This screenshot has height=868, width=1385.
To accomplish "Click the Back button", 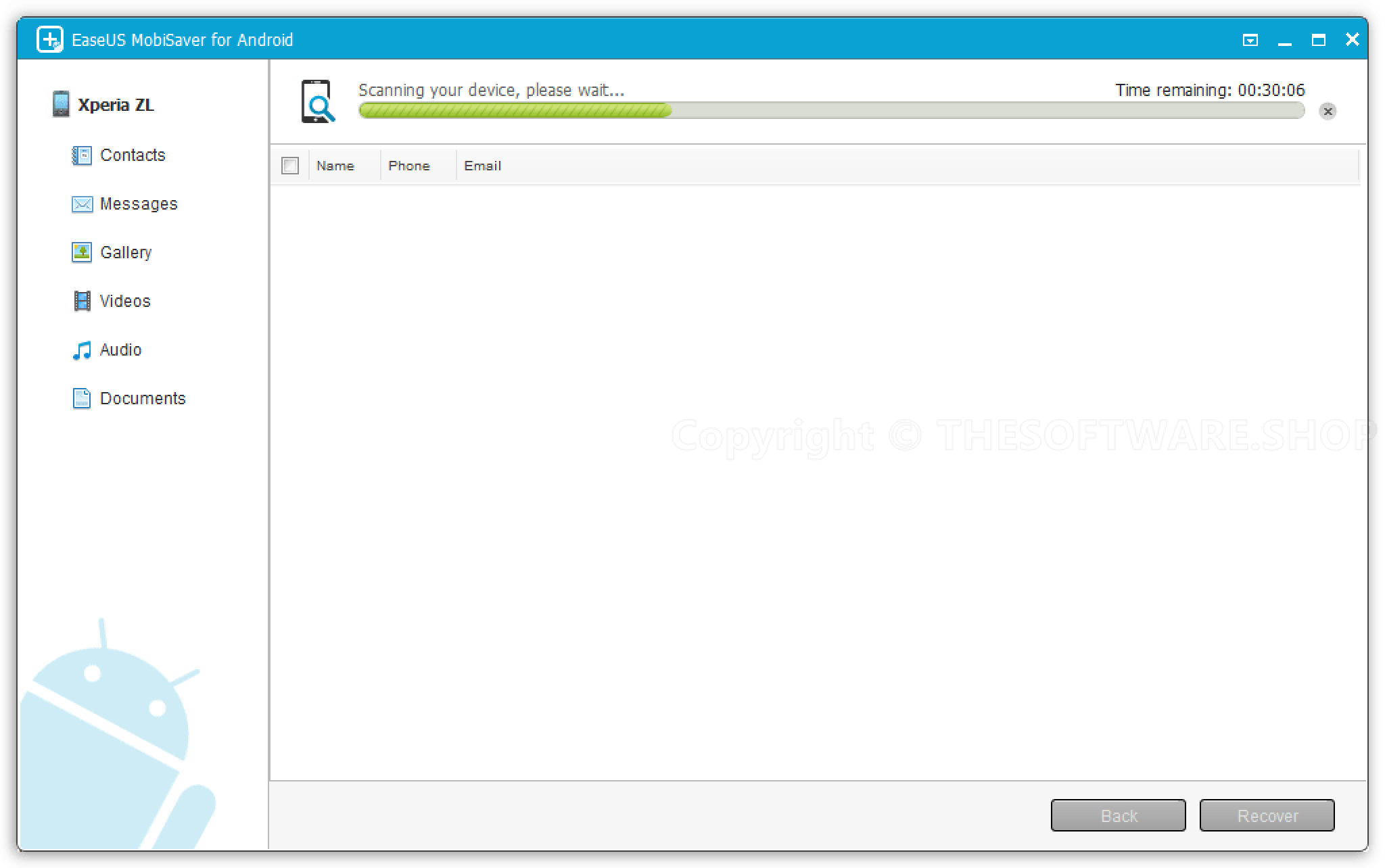I will [1119, 815].
